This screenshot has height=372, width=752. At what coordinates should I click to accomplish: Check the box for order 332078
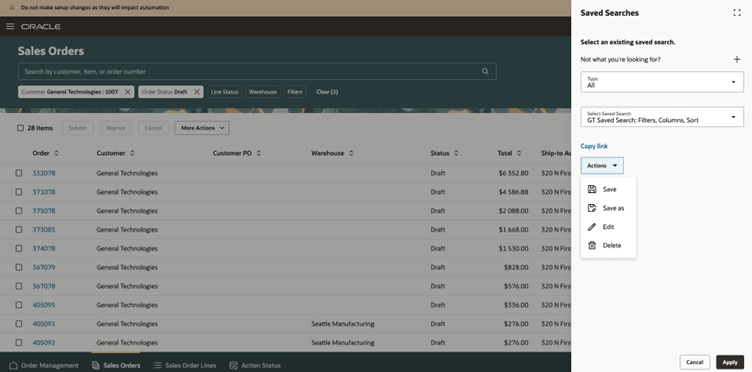pos(19,173)
